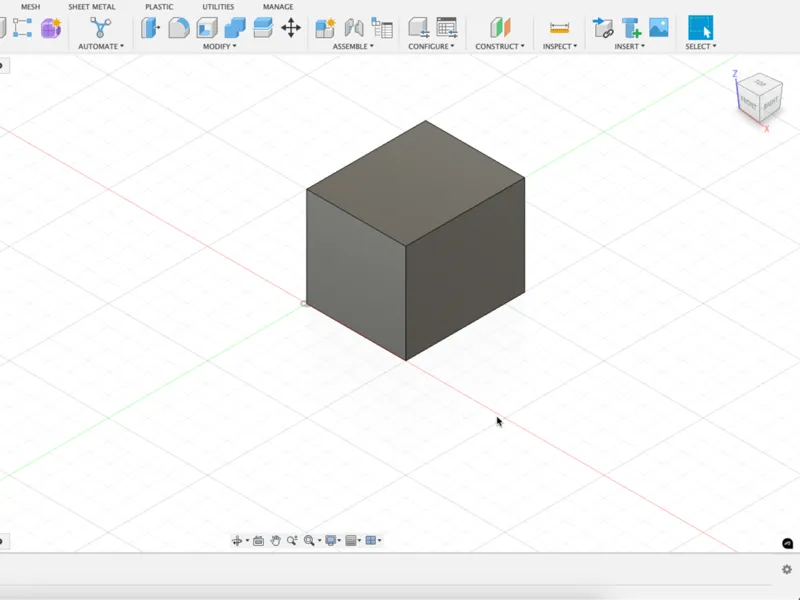Activate the Zoom magnifier with plus
This screenshot has height=600, width=800.
[292, 541]
